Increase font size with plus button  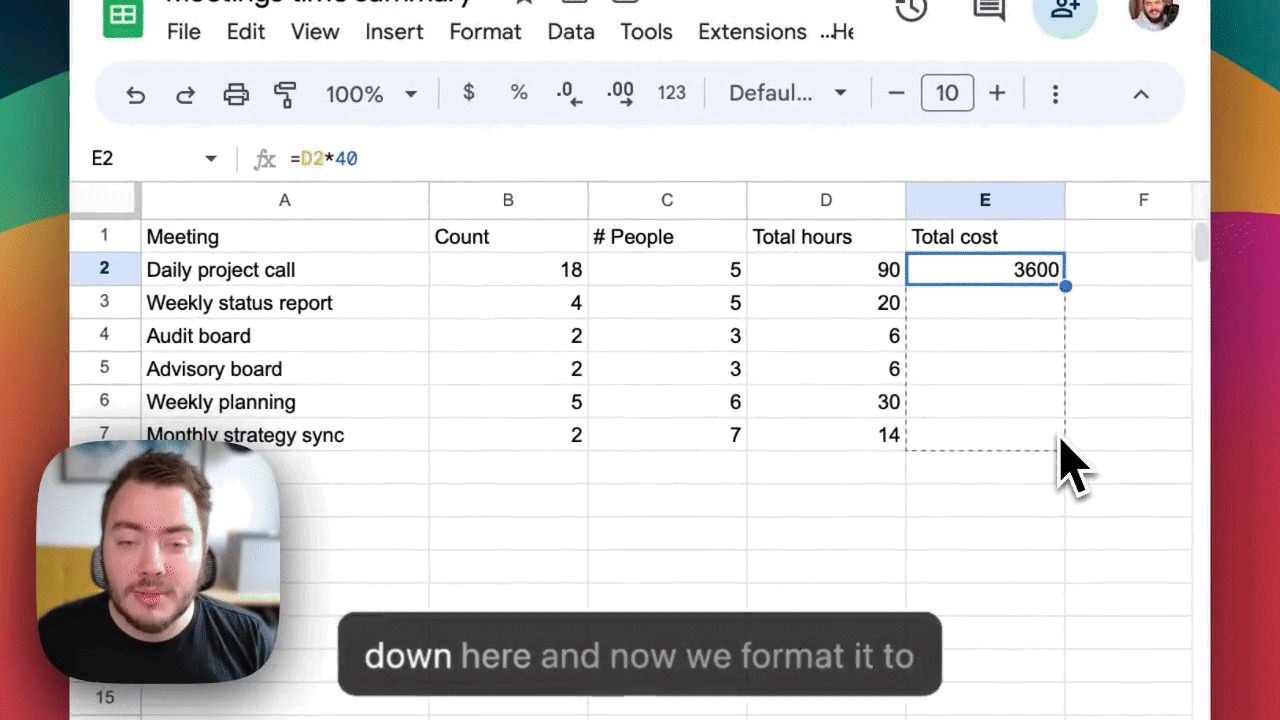point(997,94)
